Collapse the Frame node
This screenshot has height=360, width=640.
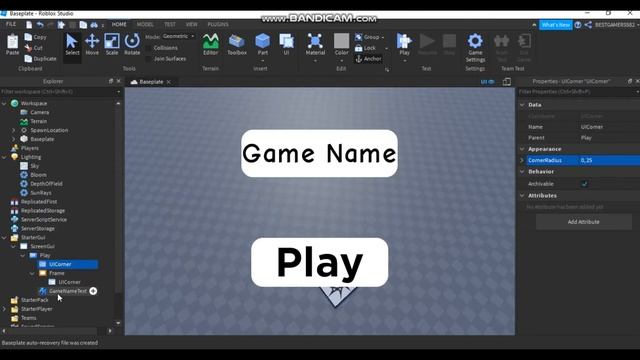click(32, 273)
